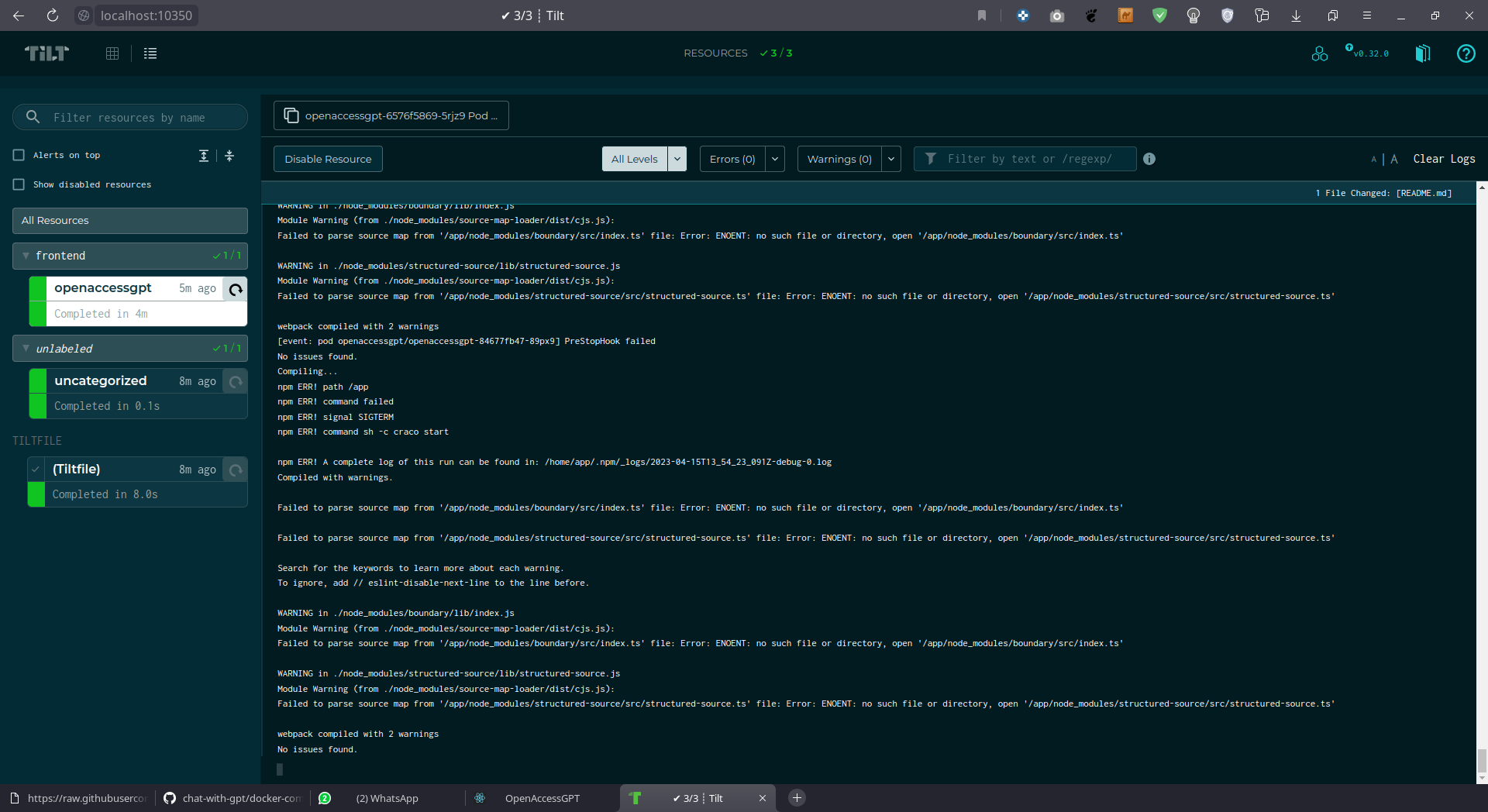Screen dimensions: 1488x812
Task: Toggle the Tiltfile status checkmark
Action: [x=36, y=470]
